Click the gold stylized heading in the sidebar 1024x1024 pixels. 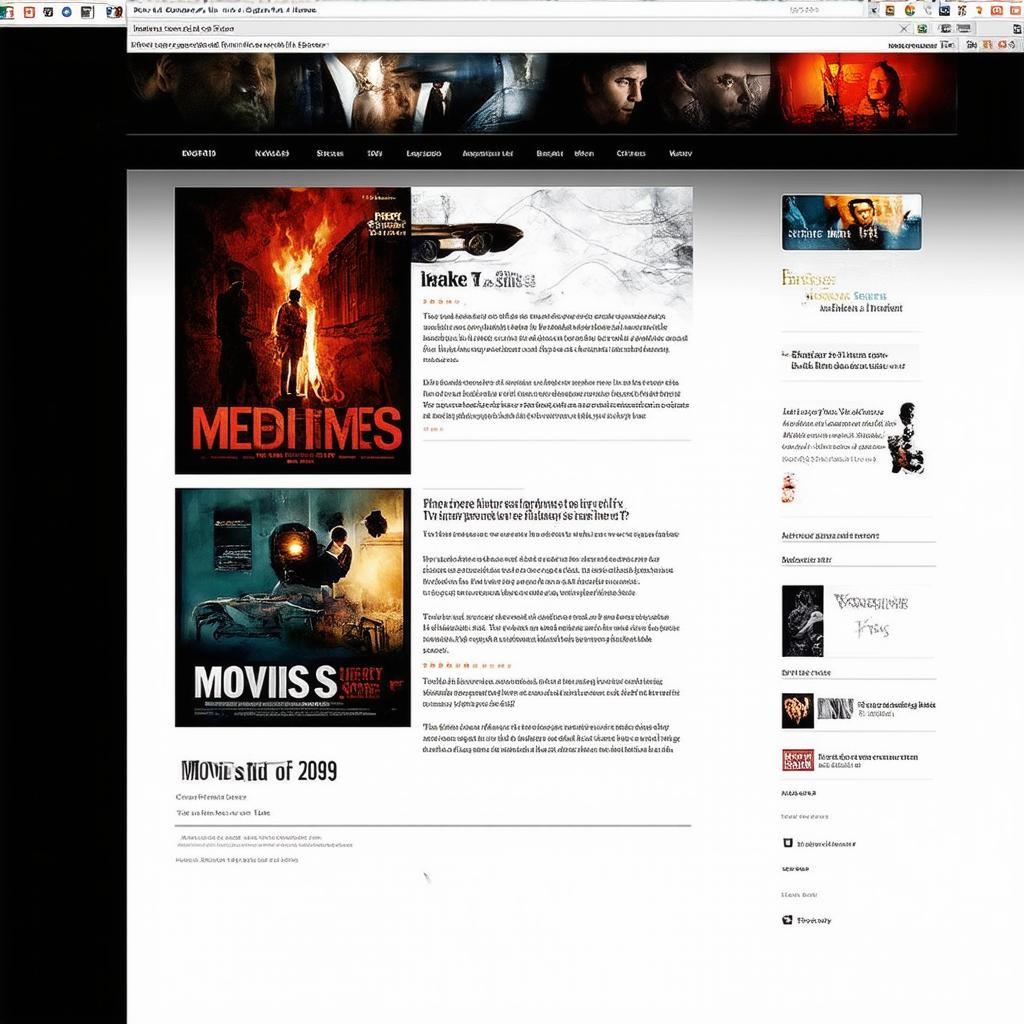pyautogui.click(x=808, y=279)
